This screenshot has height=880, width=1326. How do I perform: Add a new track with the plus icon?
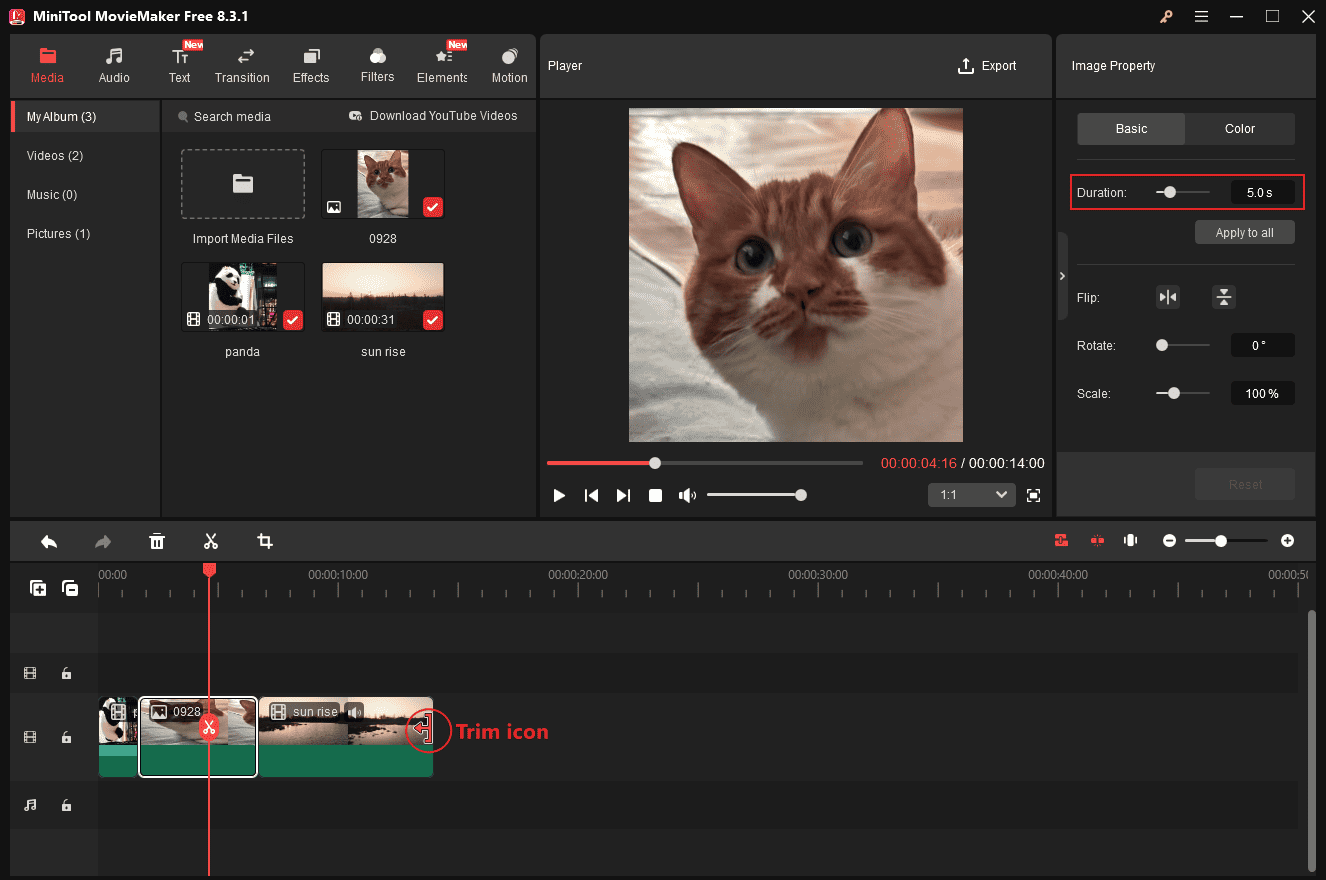38,588
